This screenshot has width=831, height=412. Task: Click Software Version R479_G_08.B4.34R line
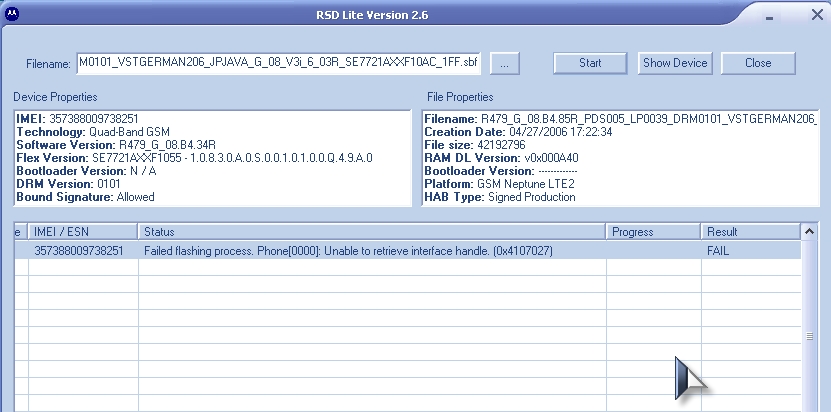(x=116, y=145)
